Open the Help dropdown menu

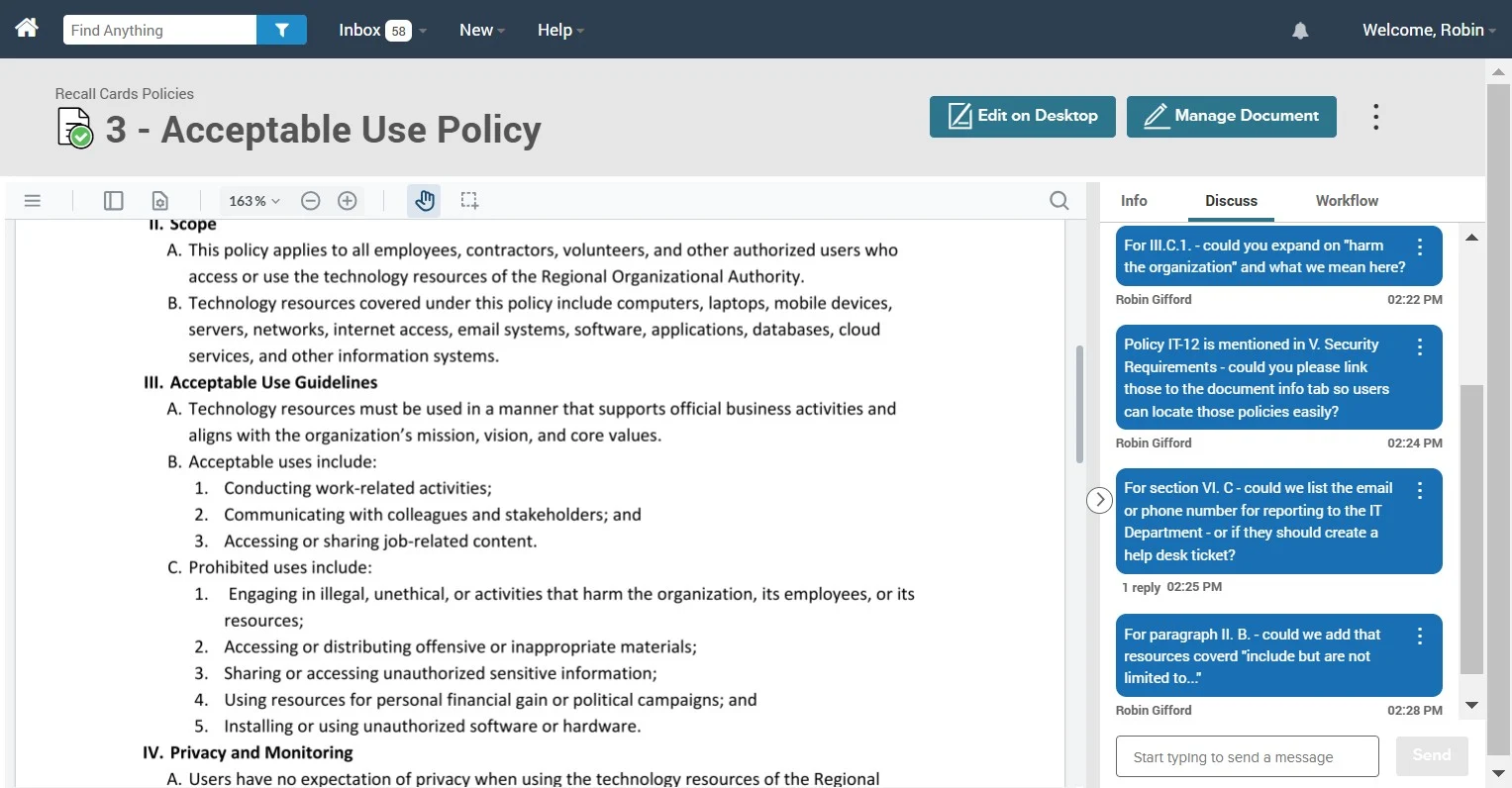560,30
